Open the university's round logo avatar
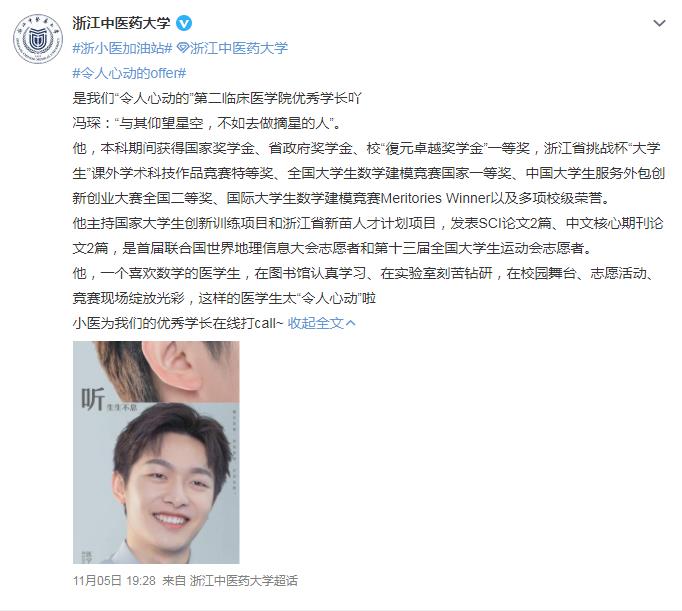 [x=35, y=39]
